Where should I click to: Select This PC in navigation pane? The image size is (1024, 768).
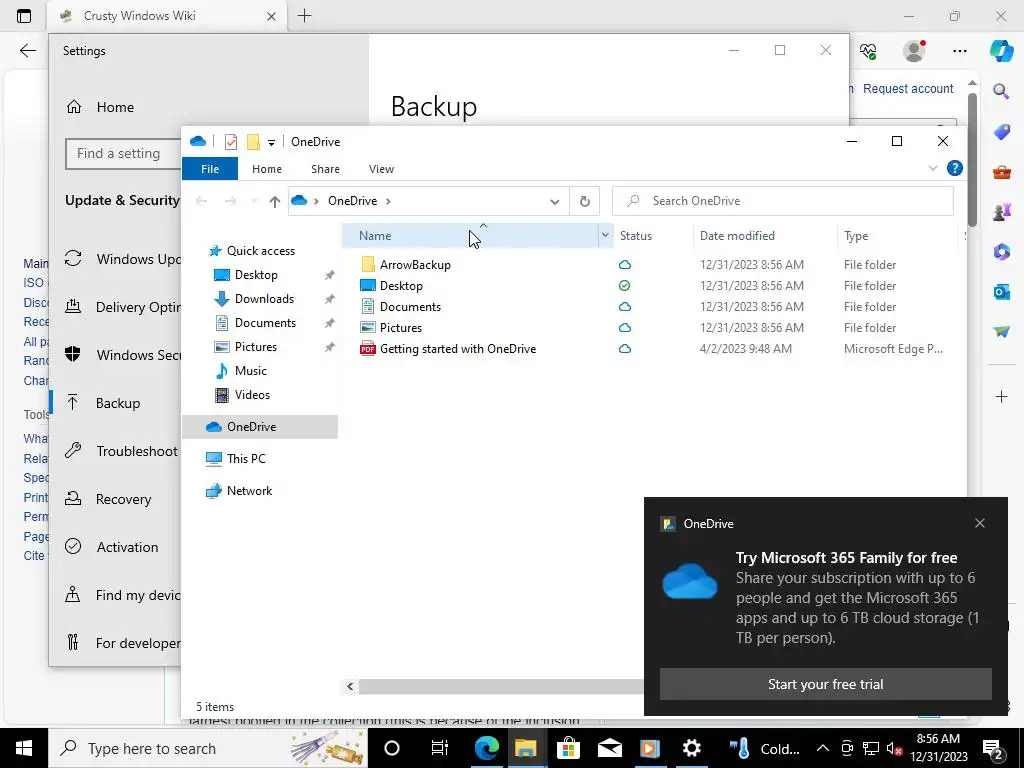tap(246, 458)
